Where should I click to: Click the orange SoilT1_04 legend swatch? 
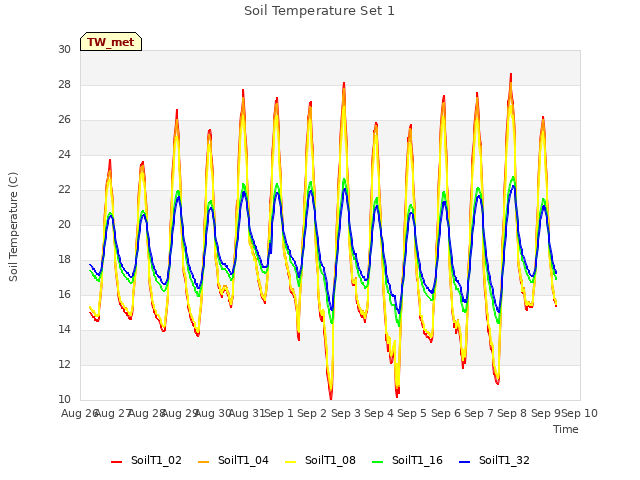[x=203, y=462]
